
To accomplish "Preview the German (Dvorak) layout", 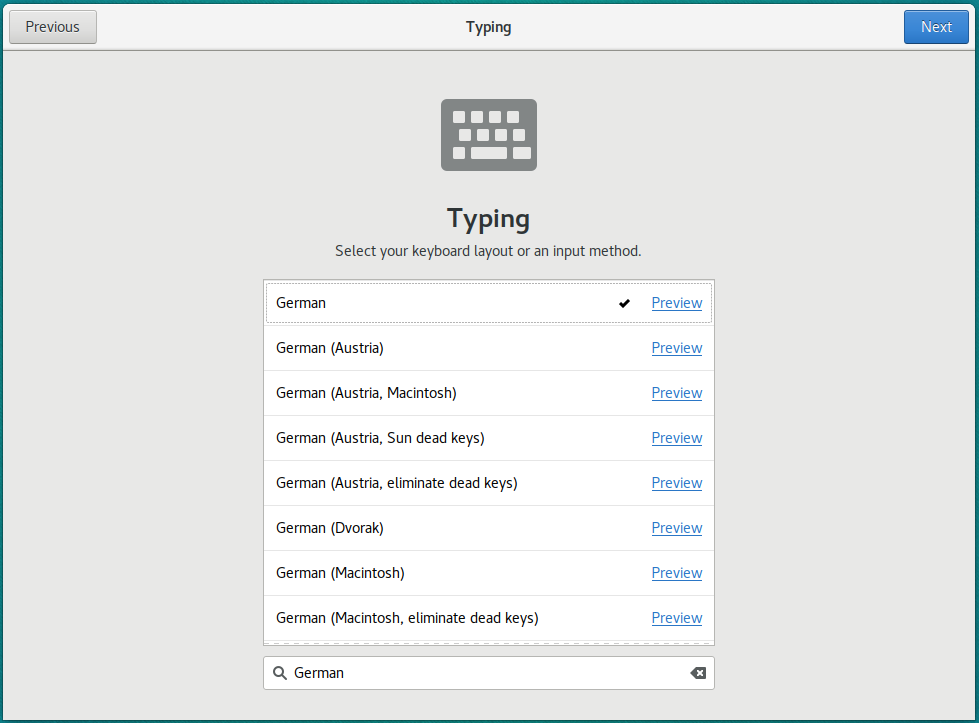I will point(677,528).
